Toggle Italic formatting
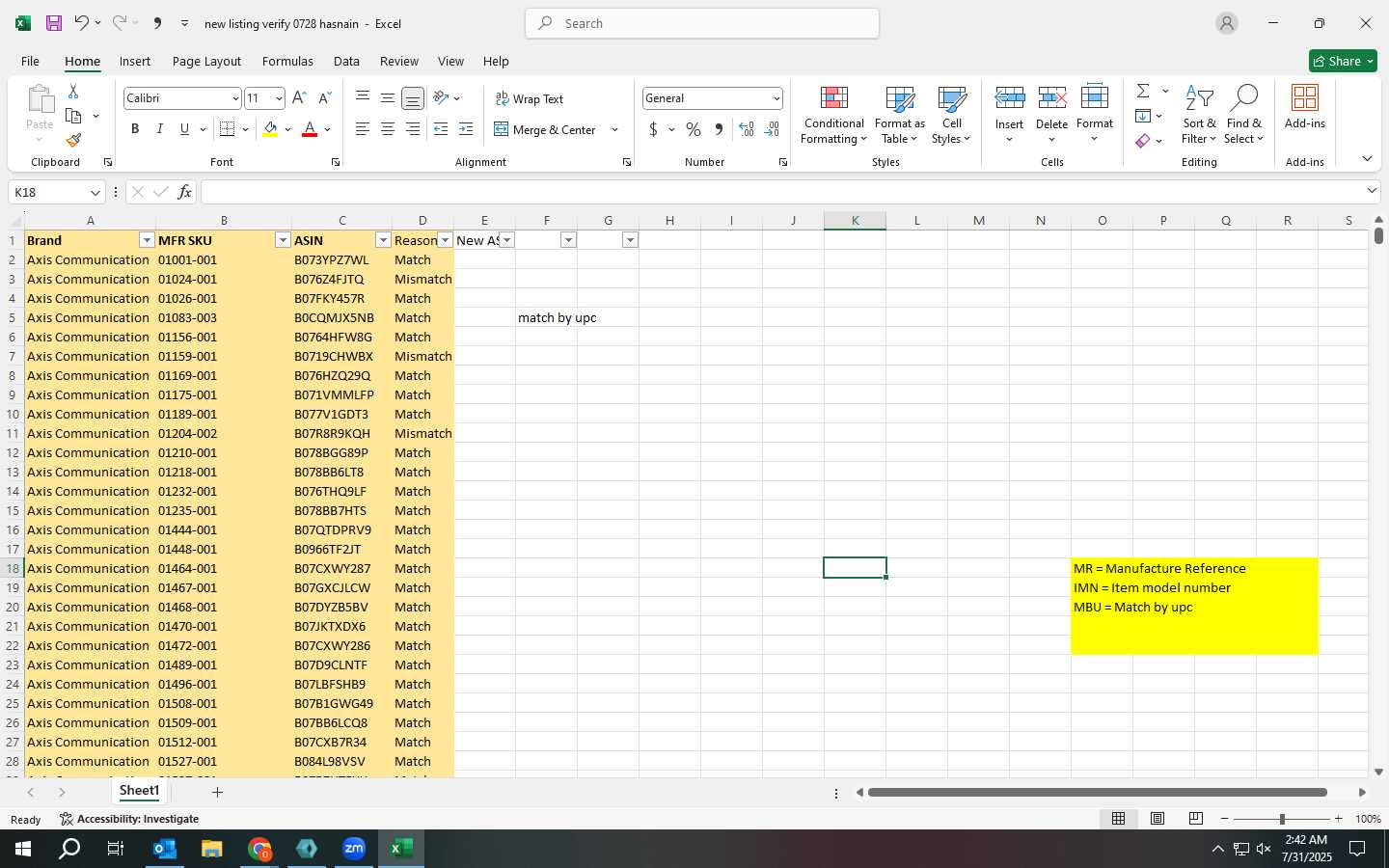The height and width of the screenshot is (868, 1389). click(x=159, y=129)
